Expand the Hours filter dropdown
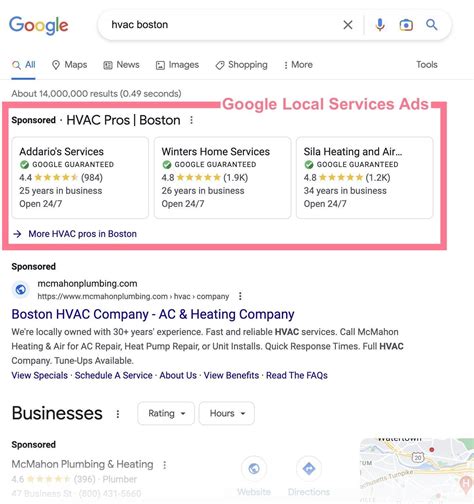The width and height of the screenshot is (474, 504). 227,413
